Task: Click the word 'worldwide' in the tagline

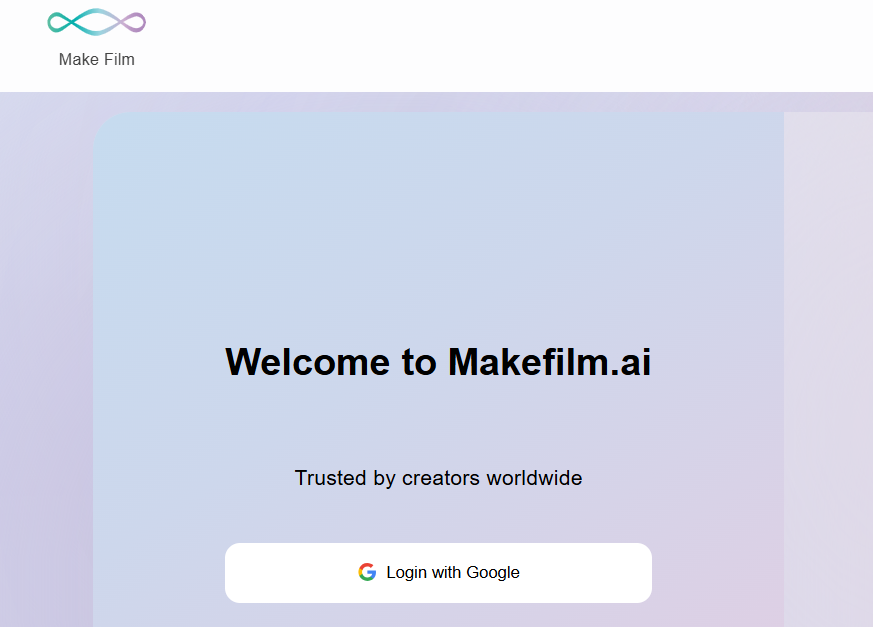Action: pos(534,478)
